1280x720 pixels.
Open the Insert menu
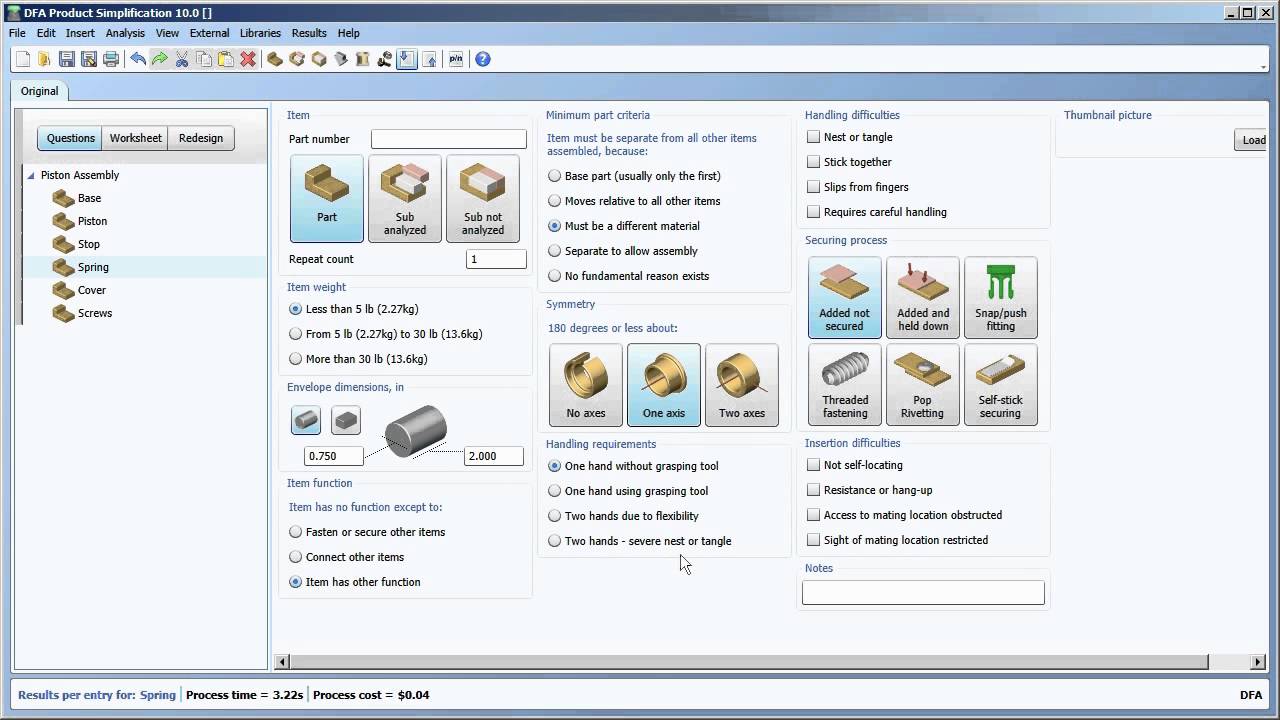point(80,33)
